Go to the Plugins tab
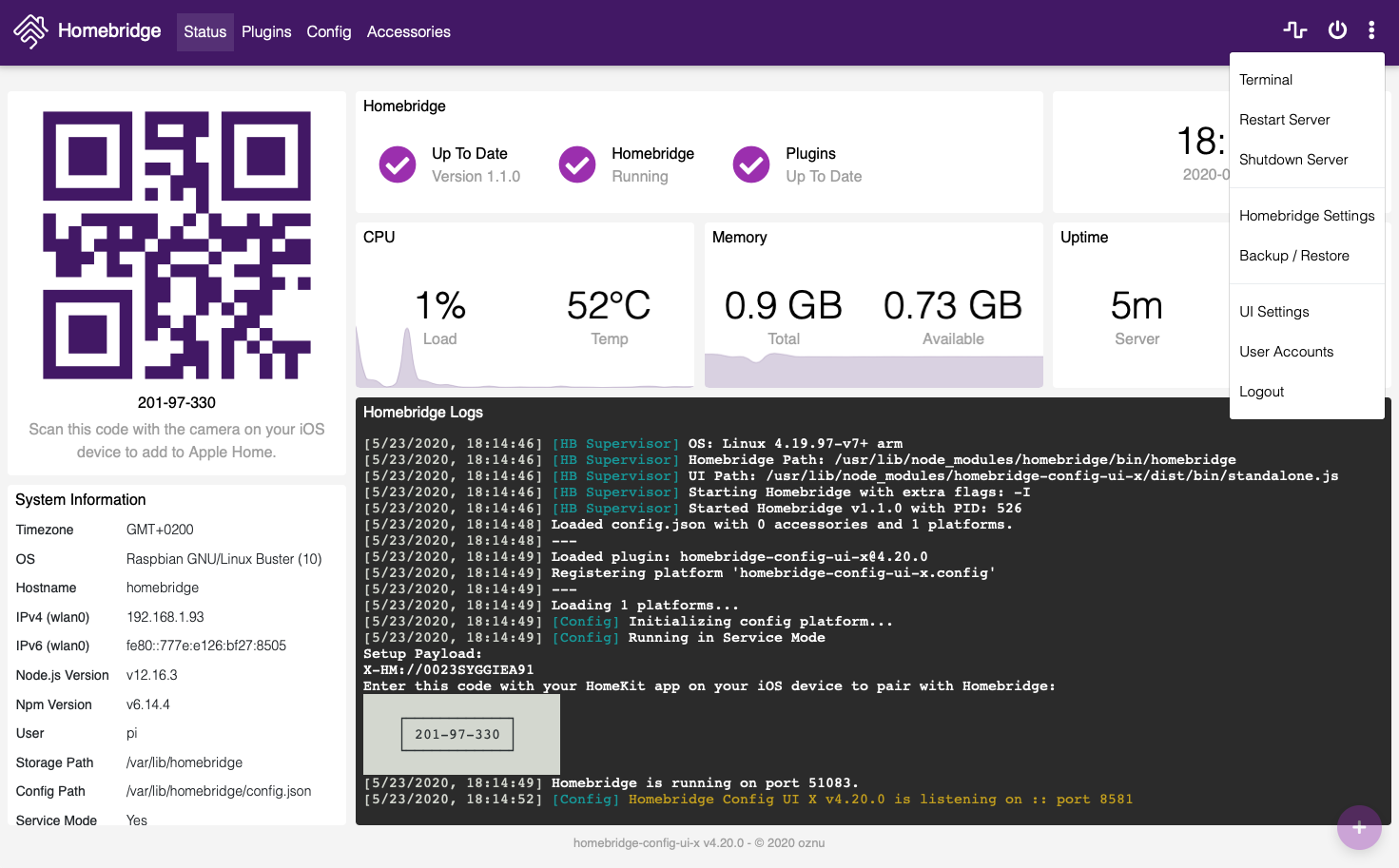 pyautogui.click(x=266, y=32)
